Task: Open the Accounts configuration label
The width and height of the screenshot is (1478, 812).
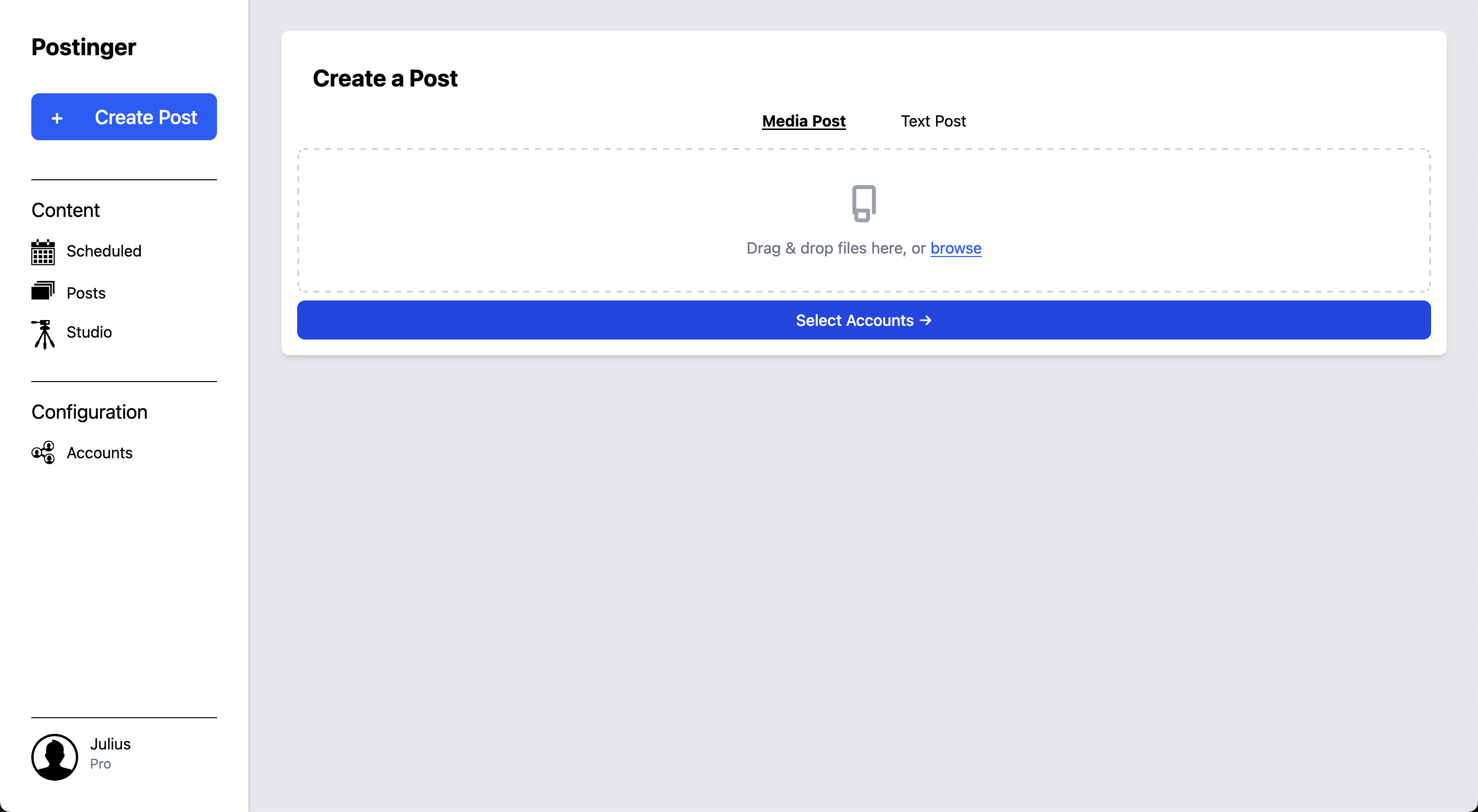Action: 99,452
